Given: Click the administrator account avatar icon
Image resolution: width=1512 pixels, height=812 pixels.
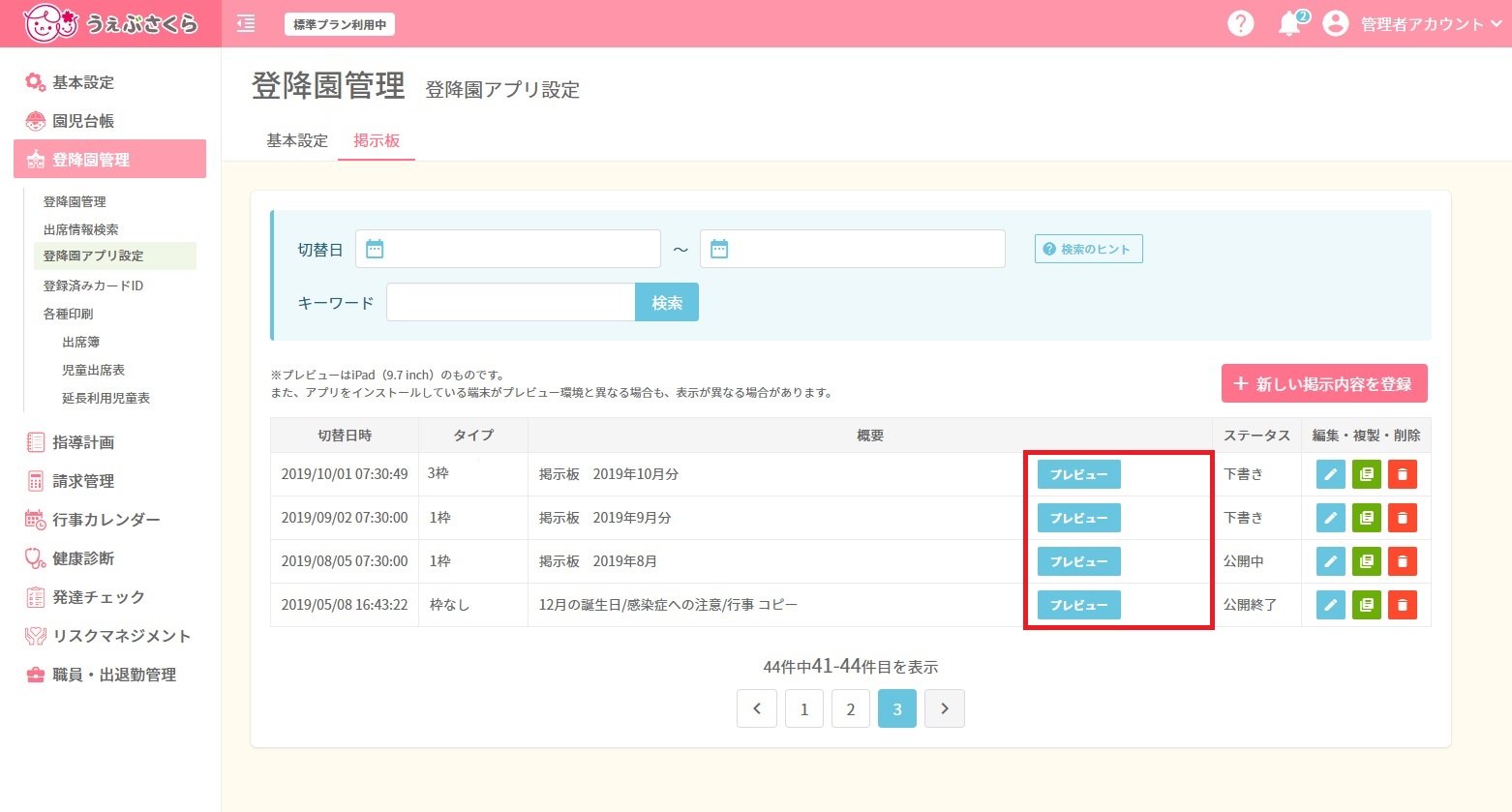Looking at the screenshot, I should pyautogui.click(x=1336, y=24).
